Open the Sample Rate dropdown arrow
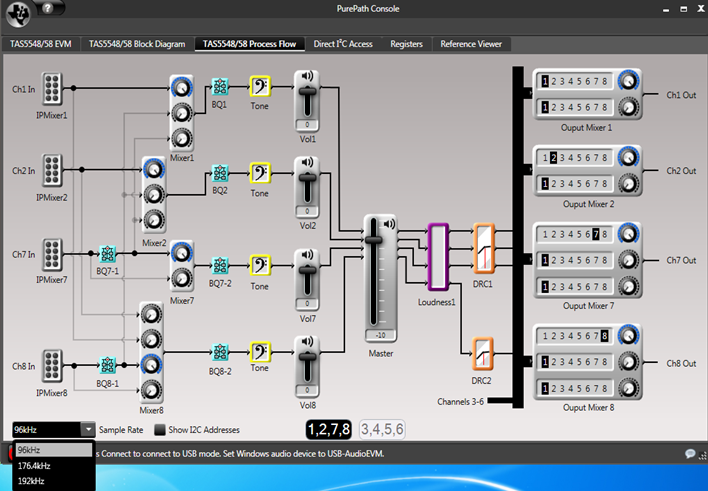Image resolution: width=708 pixels, height=491 pixels. [88, 430]
